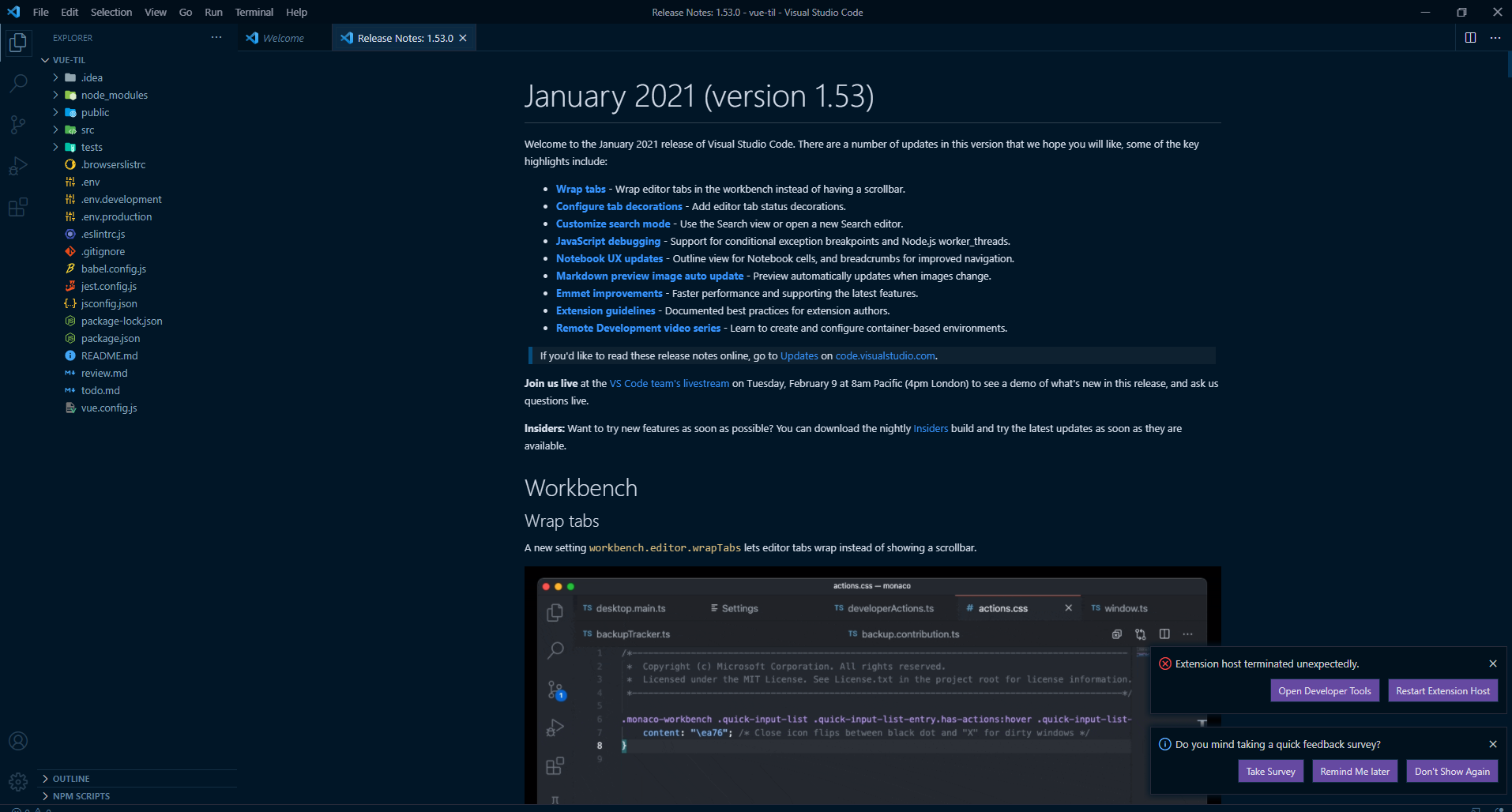Open the Explorer view in activity bar
1512x812 pixels.
tap(18, 42)
